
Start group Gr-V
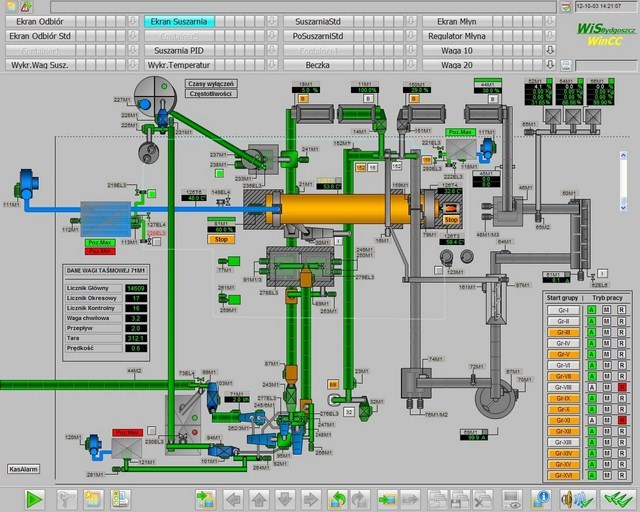point(563,354)
